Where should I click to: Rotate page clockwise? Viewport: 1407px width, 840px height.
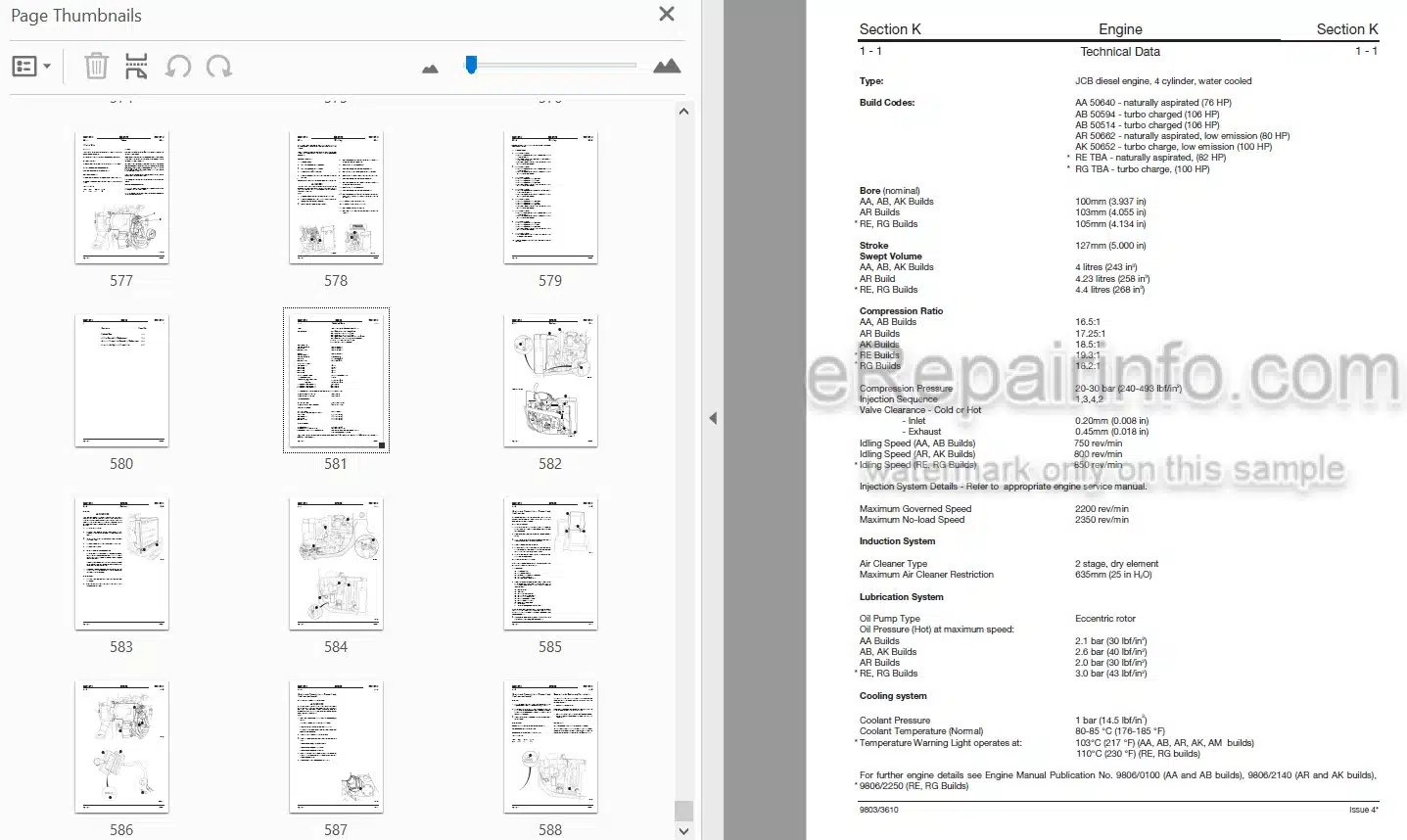tap(219, 67)
